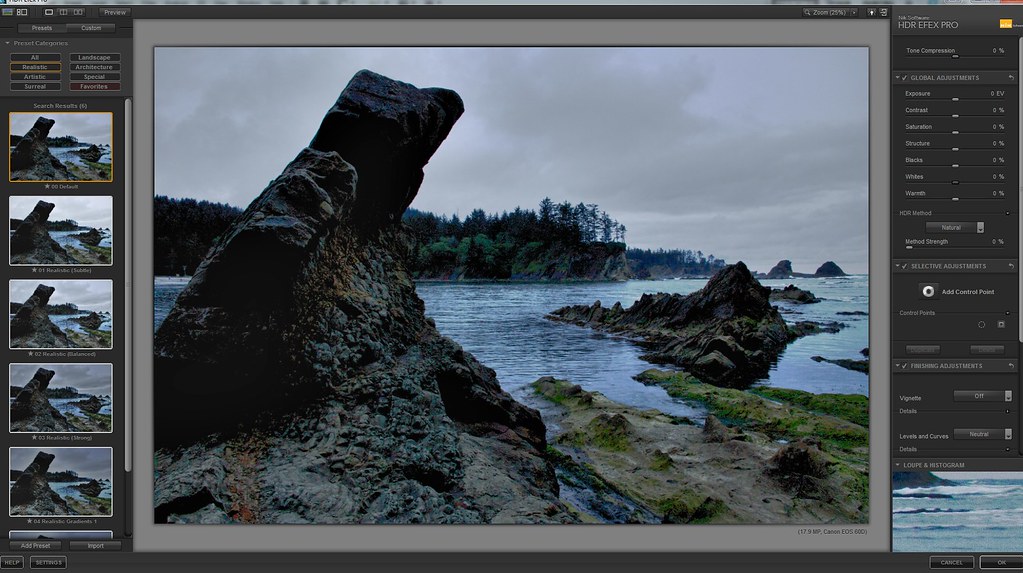
Task: Filter presets by Special category
Action: 94,77
